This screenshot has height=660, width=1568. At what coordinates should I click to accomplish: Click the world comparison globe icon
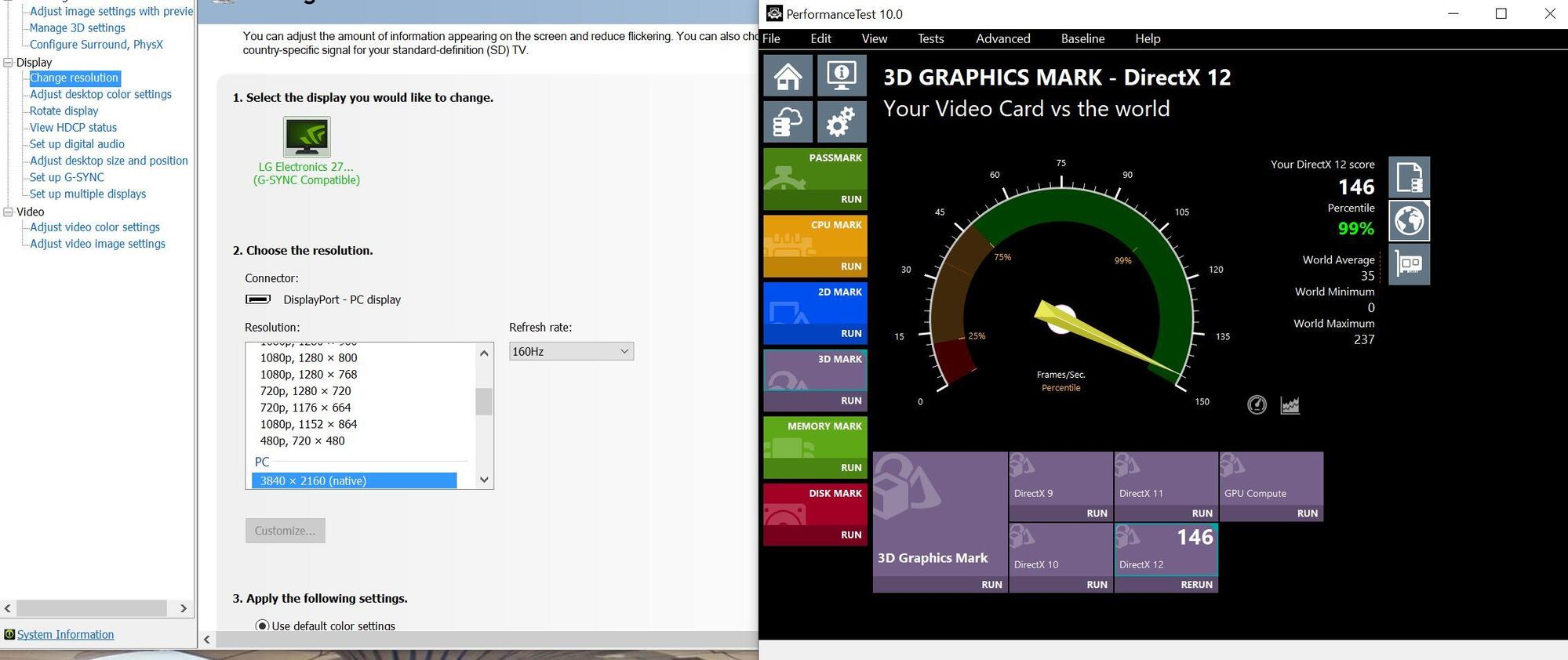1409,220
